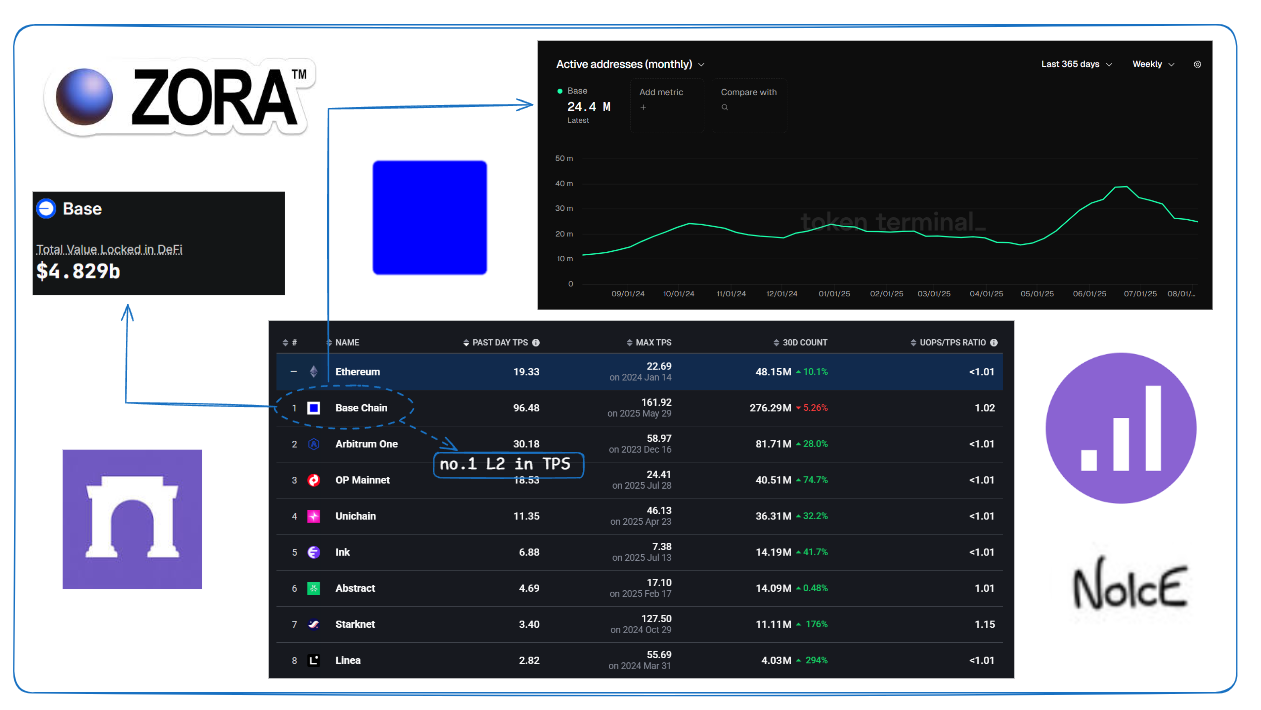
Task: Click the search icon under Compare with
Action: pyautogui.click(x=725, y=107)
